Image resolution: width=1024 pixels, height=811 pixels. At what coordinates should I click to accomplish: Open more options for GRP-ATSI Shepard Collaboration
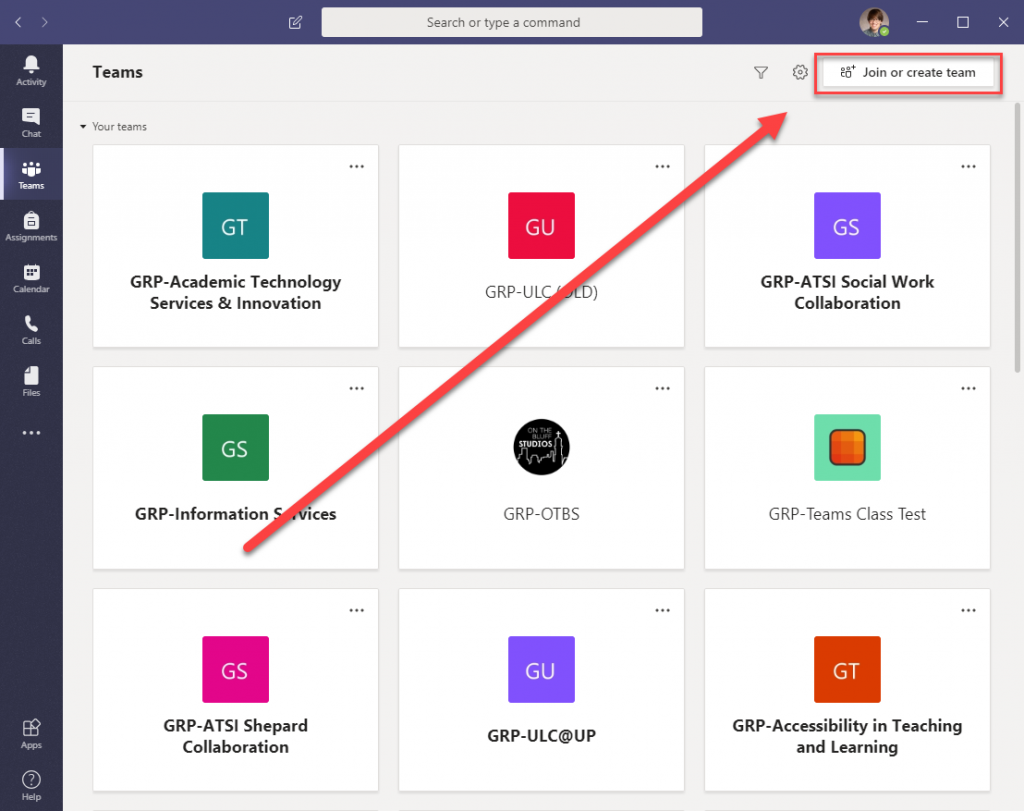[357, 611]
